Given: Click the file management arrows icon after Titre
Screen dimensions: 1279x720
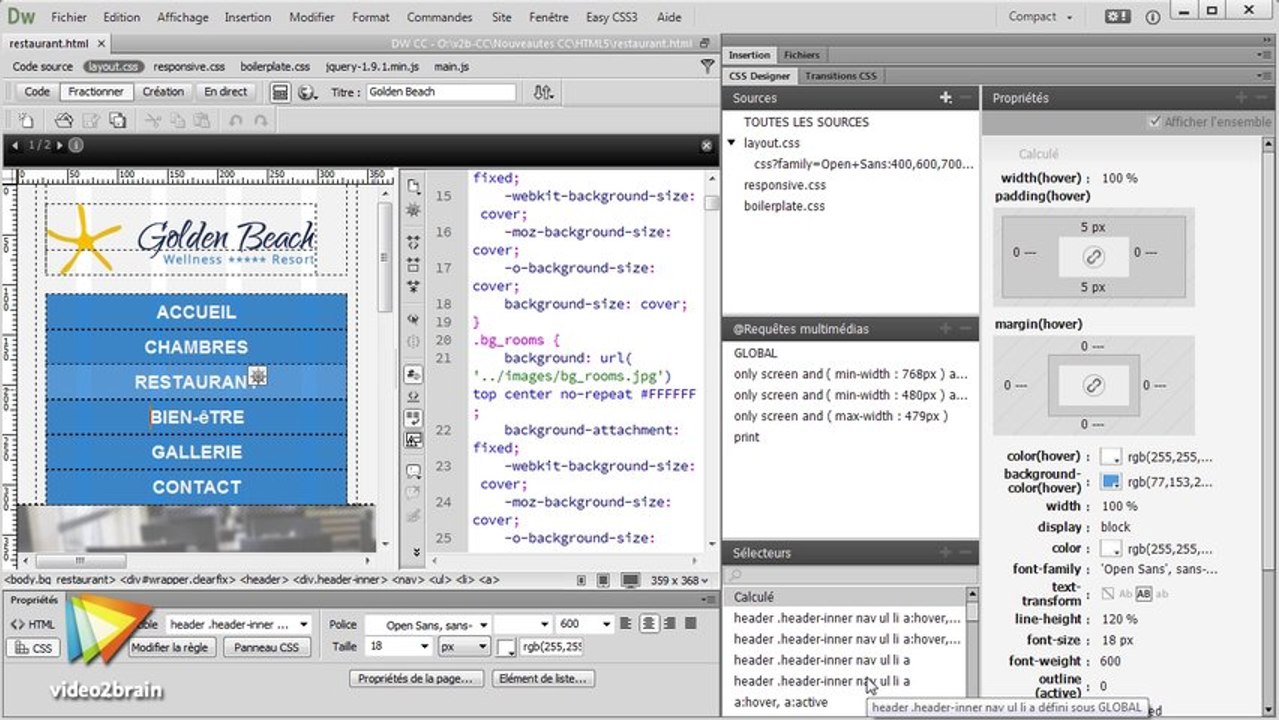Looking at the screenshot, I should 543,92.
